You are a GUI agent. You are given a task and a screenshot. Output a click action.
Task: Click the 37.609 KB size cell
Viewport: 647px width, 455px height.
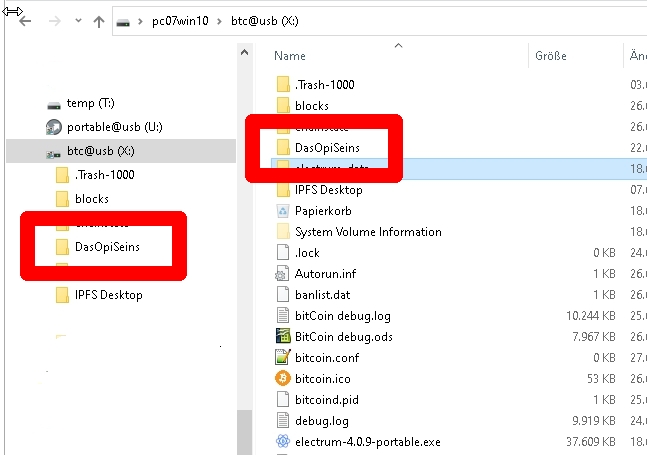click(x=590, y=442)
